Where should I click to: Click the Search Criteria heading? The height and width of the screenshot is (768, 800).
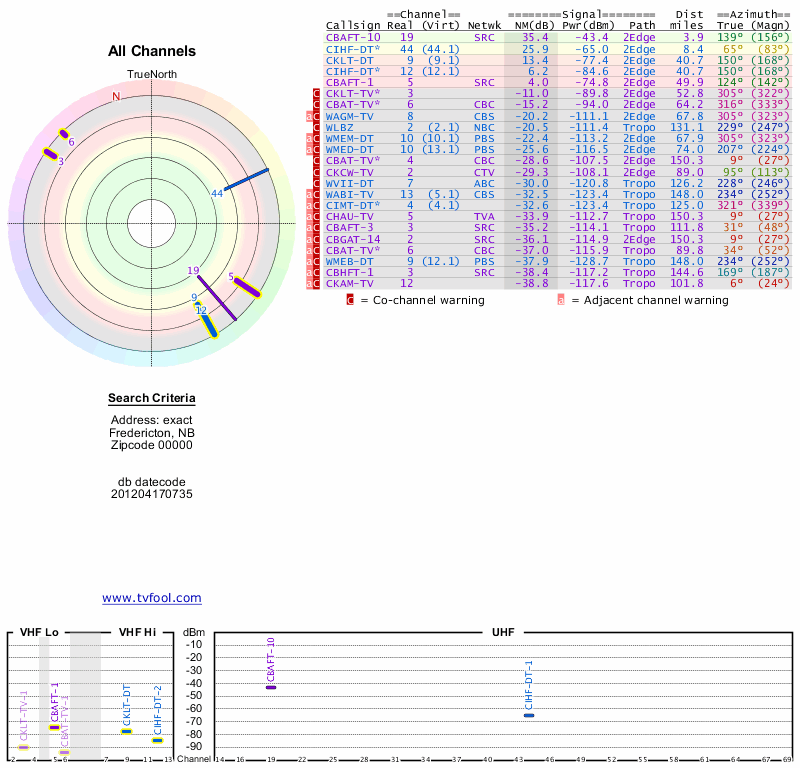tap(152, 399)
